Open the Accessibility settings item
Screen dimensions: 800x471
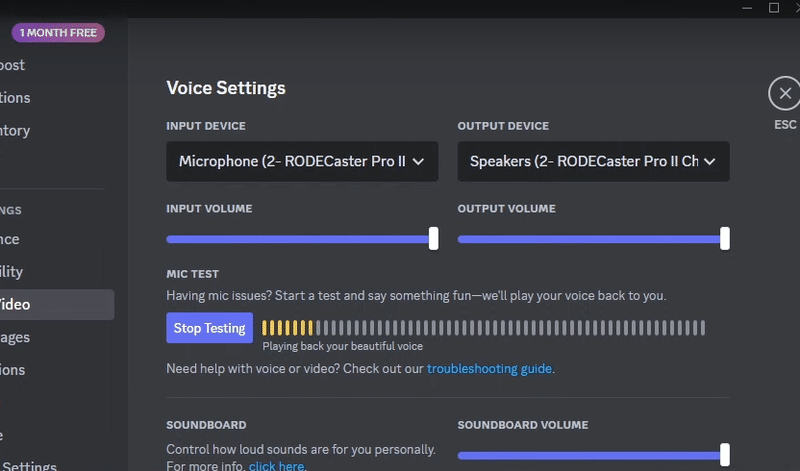click(x=14, y=272)
